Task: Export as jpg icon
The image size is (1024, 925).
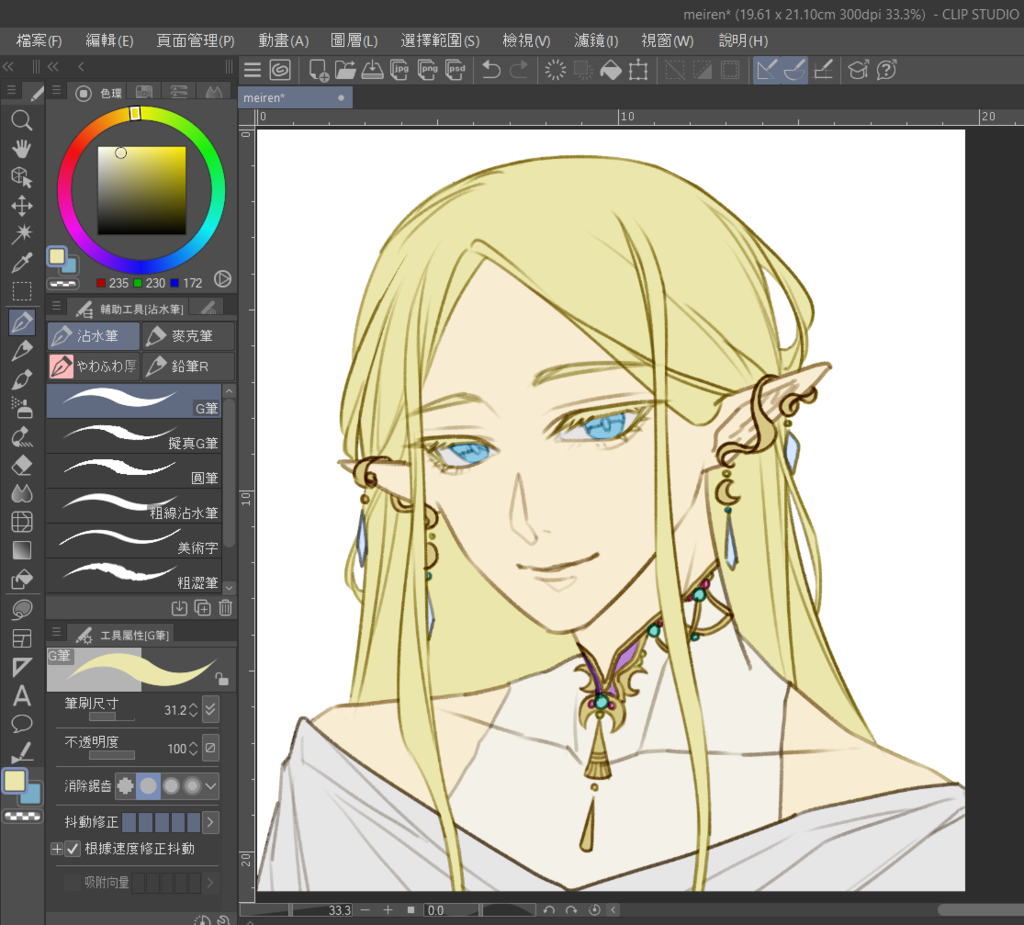Action: pos(400,70)
